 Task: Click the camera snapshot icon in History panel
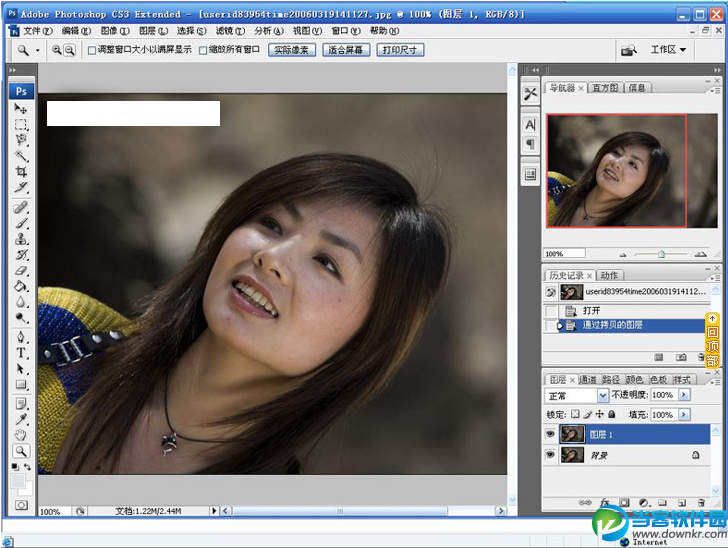(x=680, y=356)
